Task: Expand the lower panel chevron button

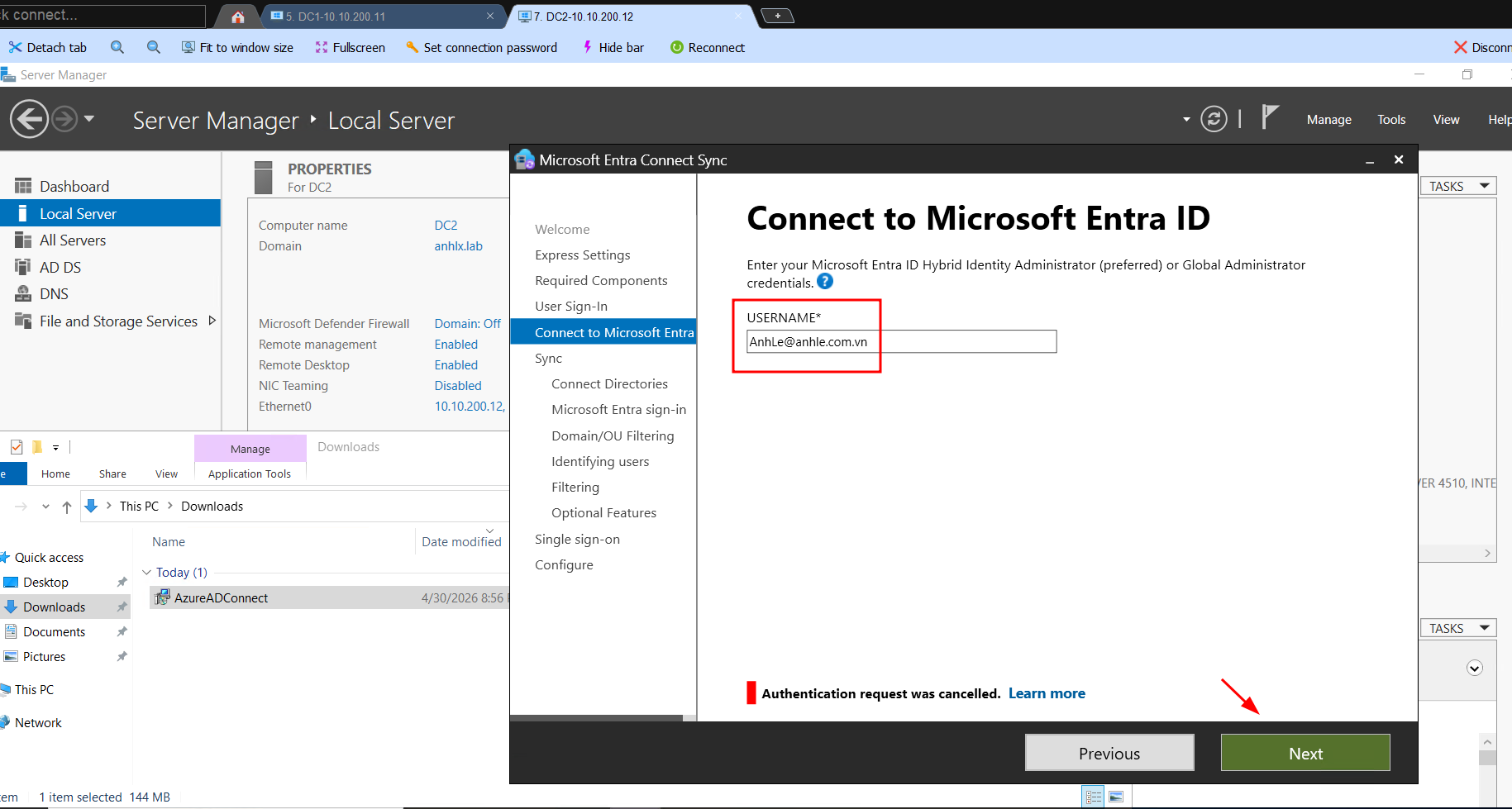Action: (1474, 668)
